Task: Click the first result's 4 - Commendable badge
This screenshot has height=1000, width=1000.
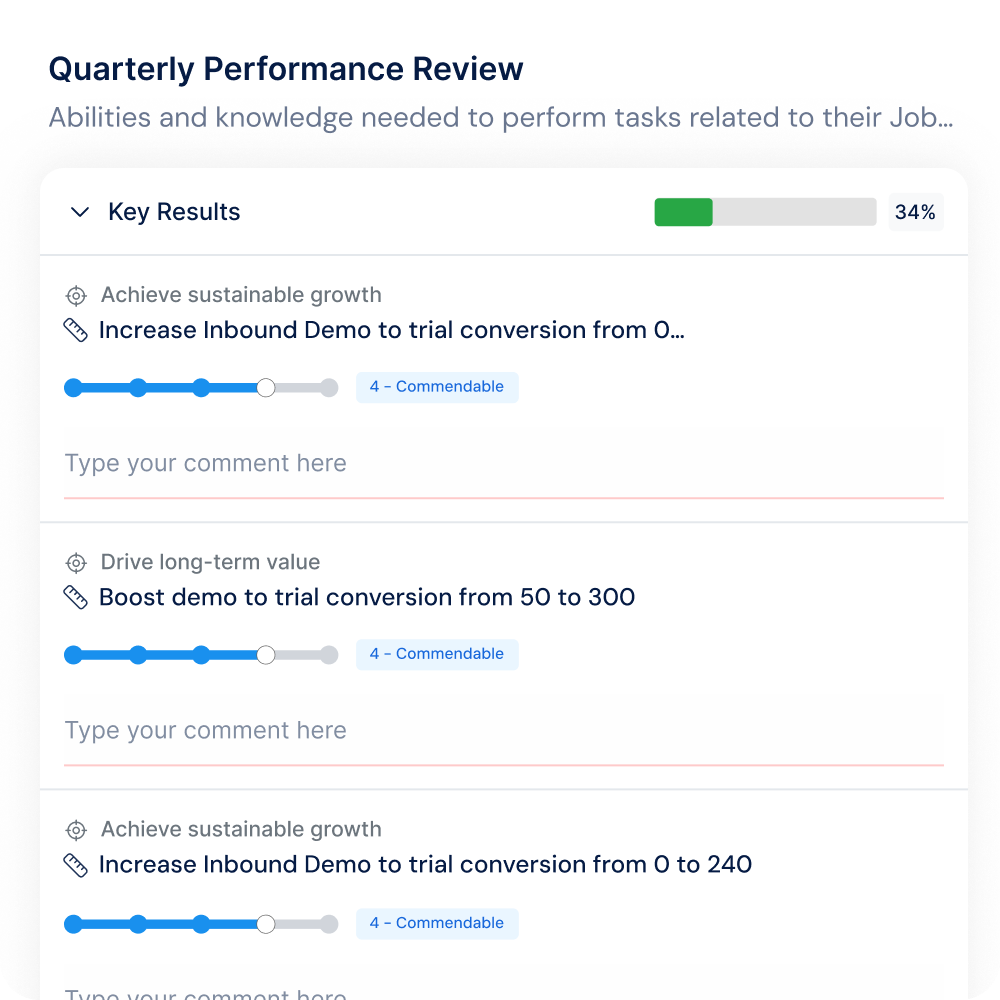Action: click(437, 387)
